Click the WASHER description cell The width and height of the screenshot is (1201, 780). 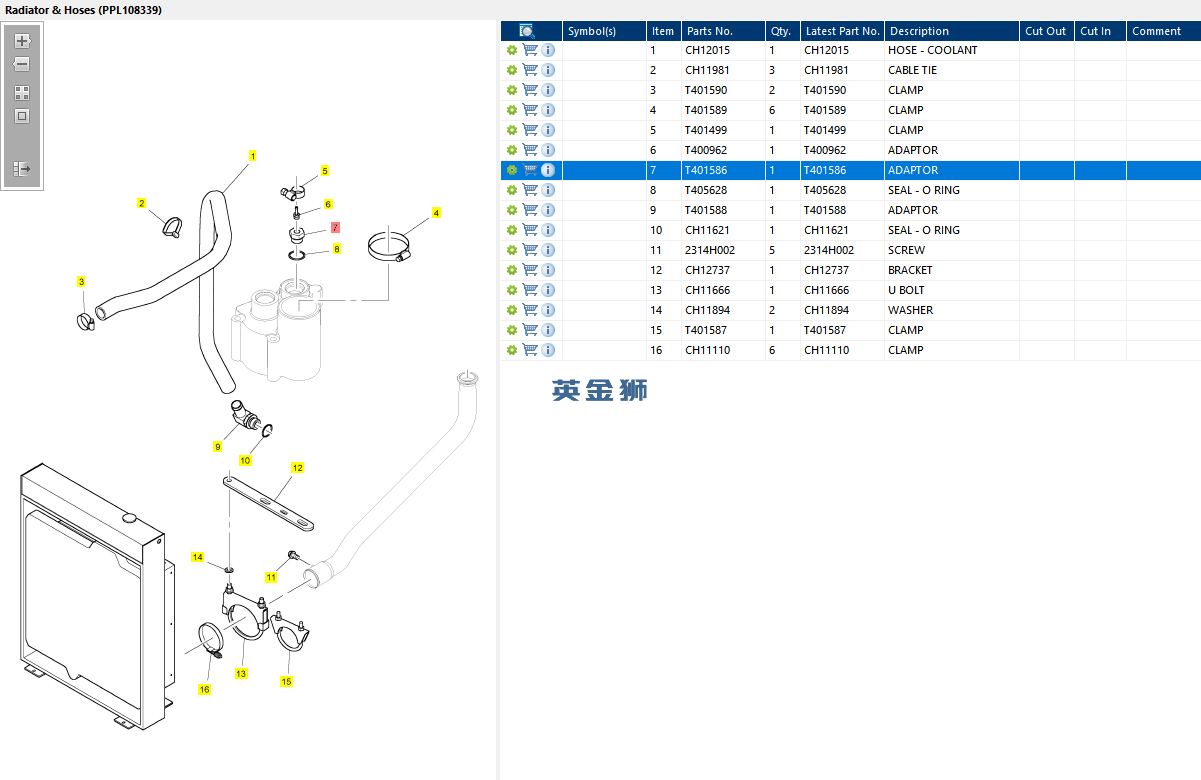click(952, 310)
